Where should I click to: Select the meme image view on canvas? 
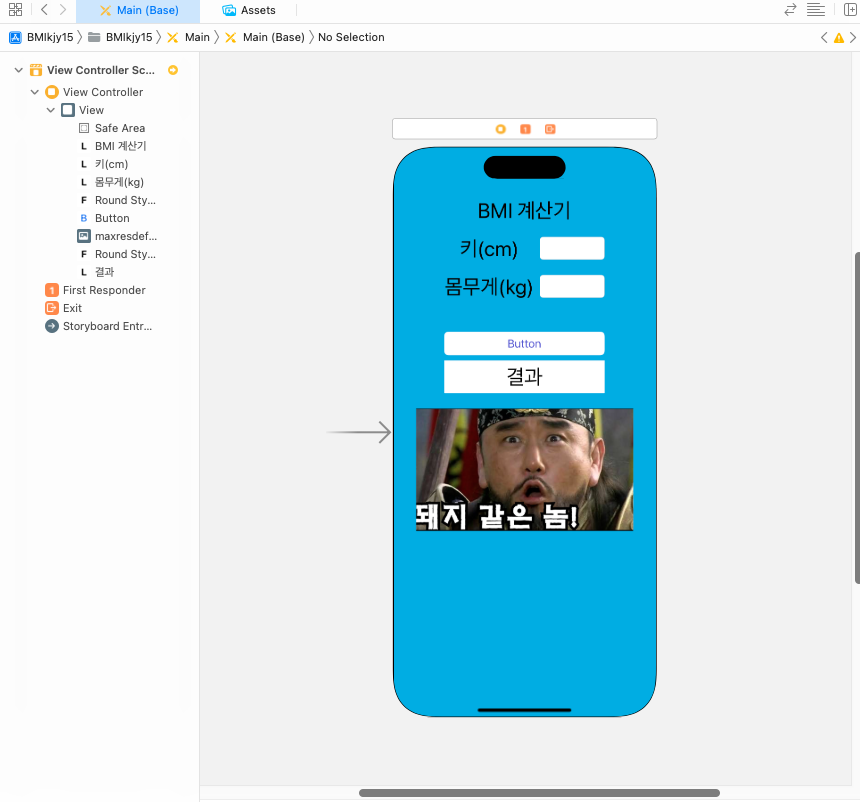point(524,470)
